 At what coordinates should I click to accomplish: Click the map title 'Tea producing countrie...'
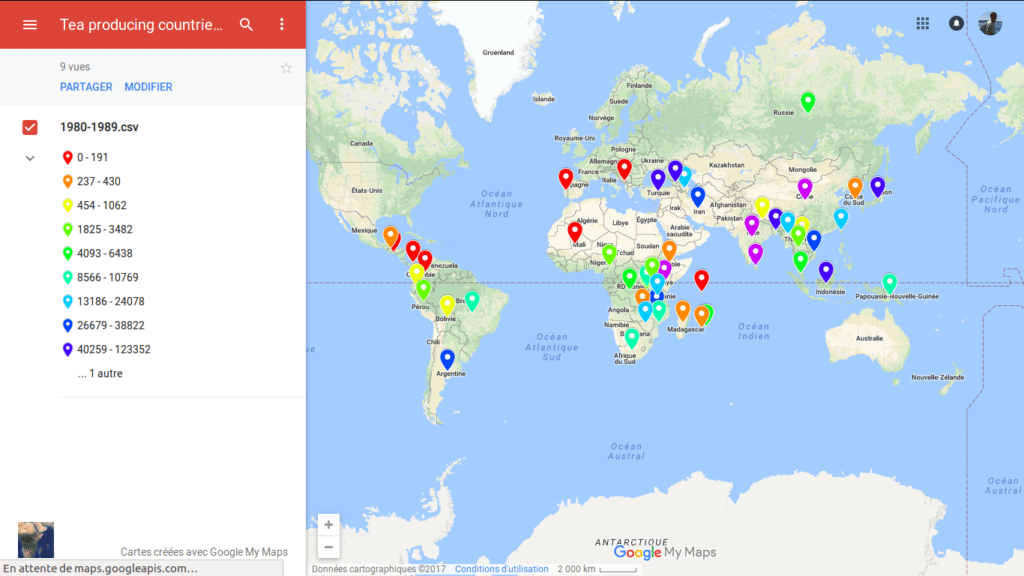coord(141,25)
